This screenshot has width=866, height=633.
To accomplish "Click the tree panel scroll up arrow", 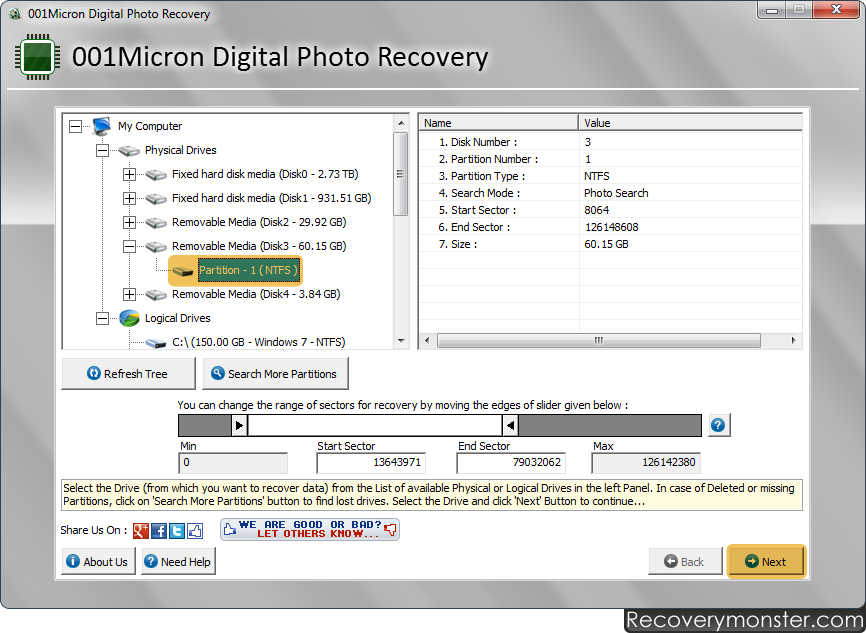I will point(401,123).
